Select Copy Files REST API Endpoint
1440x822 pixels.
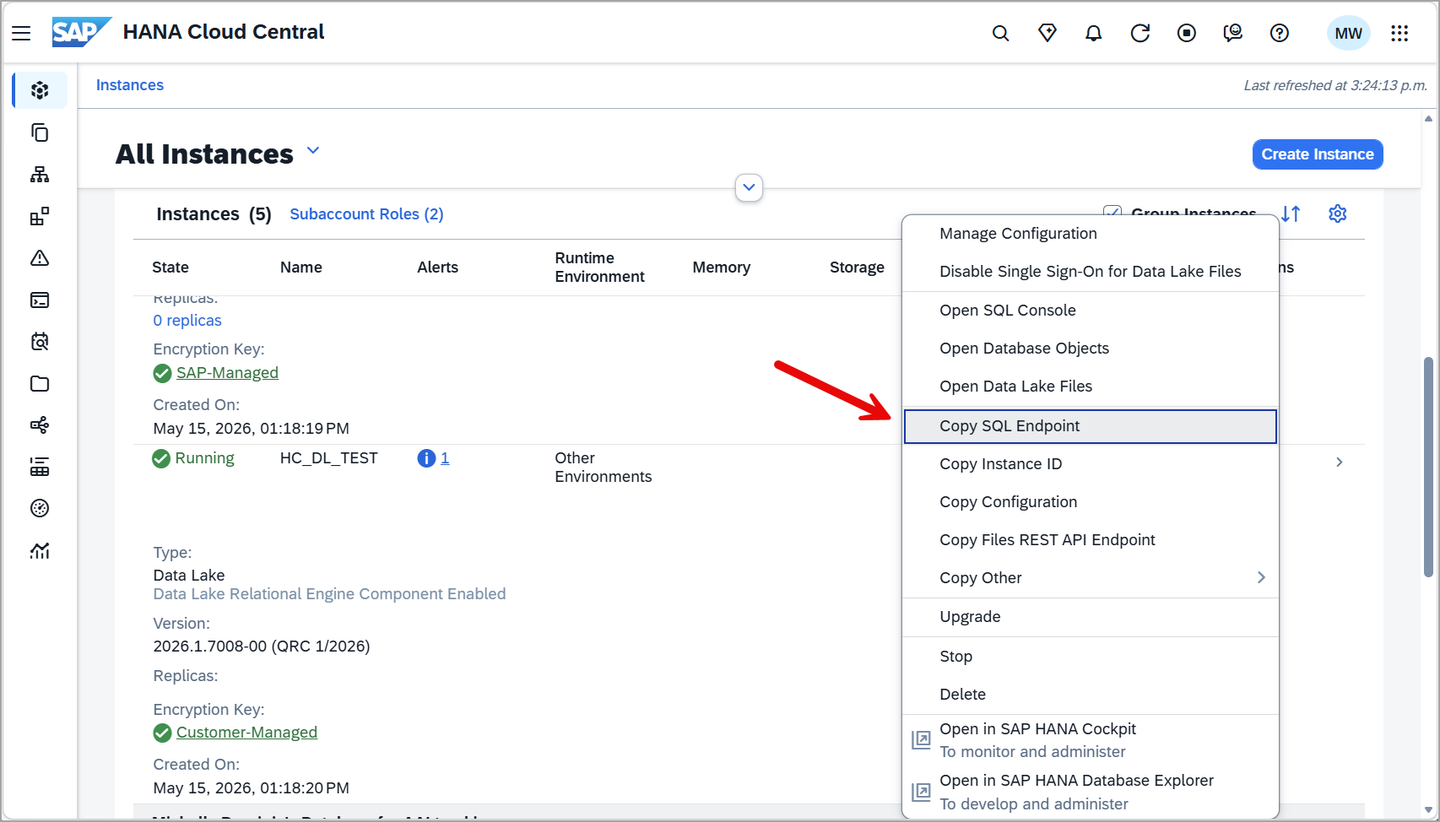coord(1090,540)
